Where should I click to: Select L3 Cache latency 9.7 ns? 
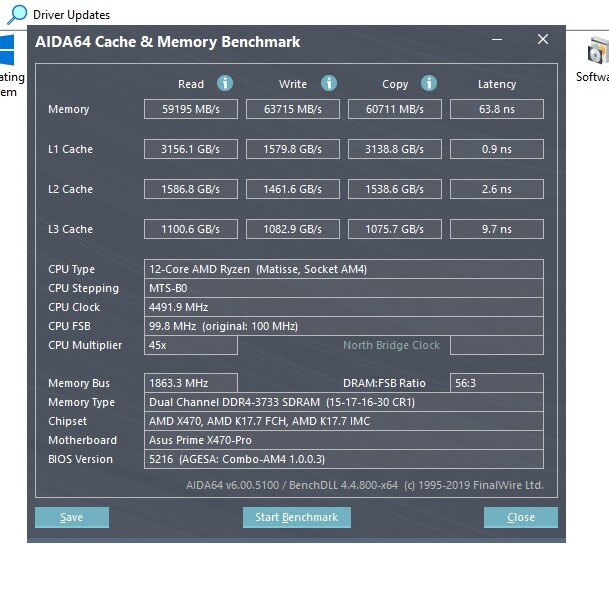(x=497, y=229)
